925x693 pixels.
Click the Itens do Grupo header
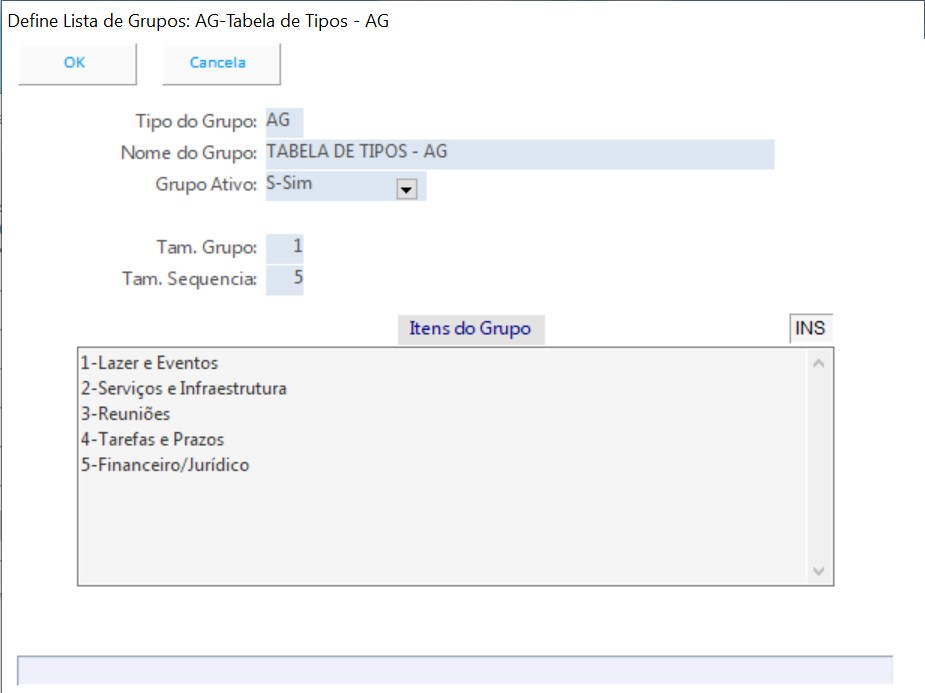click(470, 329)
